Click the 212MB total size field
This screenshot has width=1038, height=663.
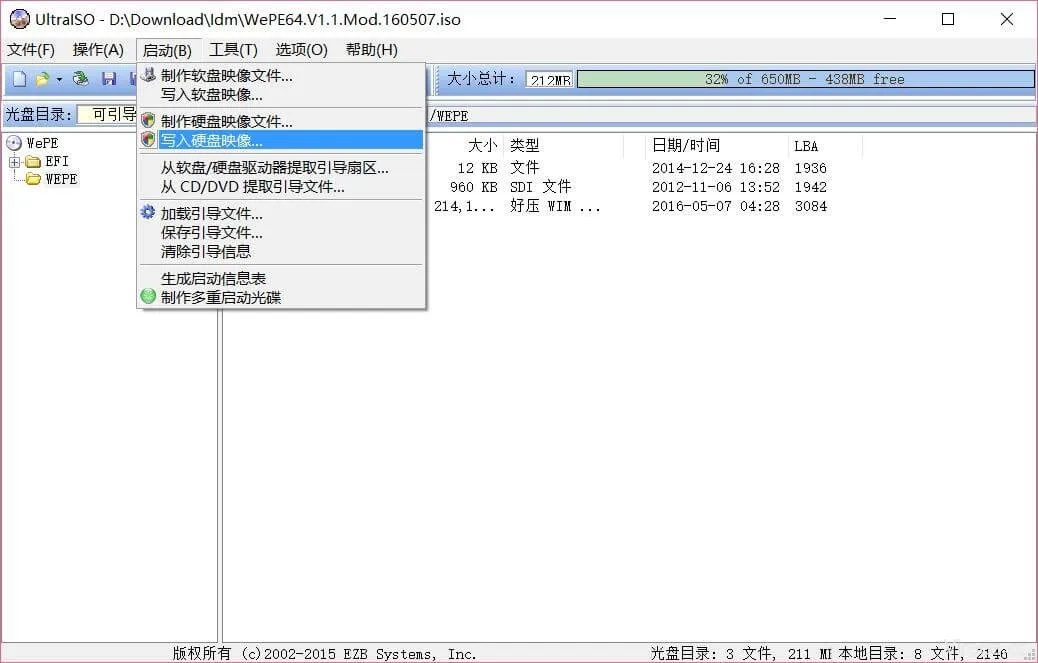click(549, 79)
